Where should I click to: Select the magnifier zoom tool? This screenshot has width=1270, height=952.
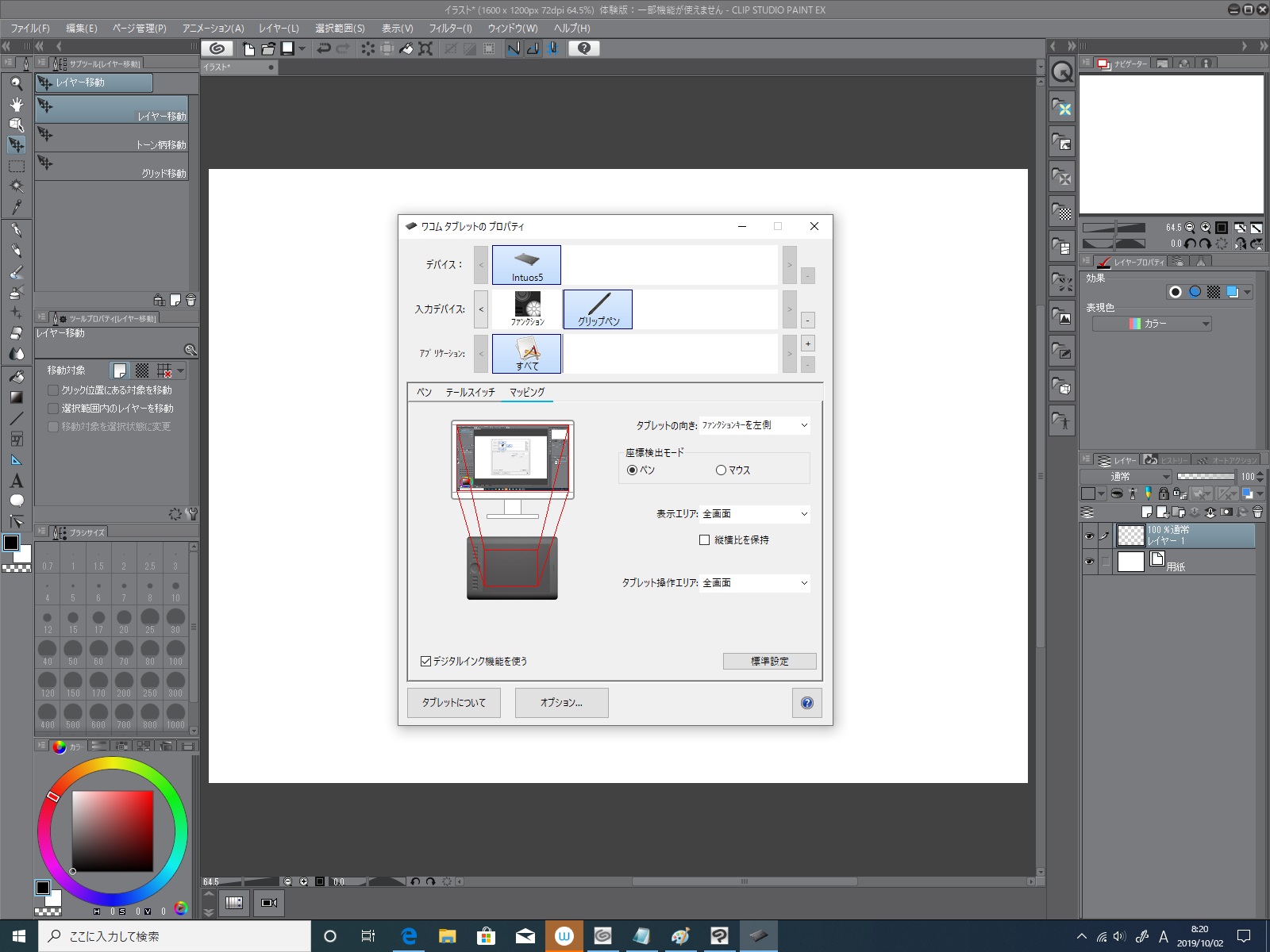pos(16,83)
